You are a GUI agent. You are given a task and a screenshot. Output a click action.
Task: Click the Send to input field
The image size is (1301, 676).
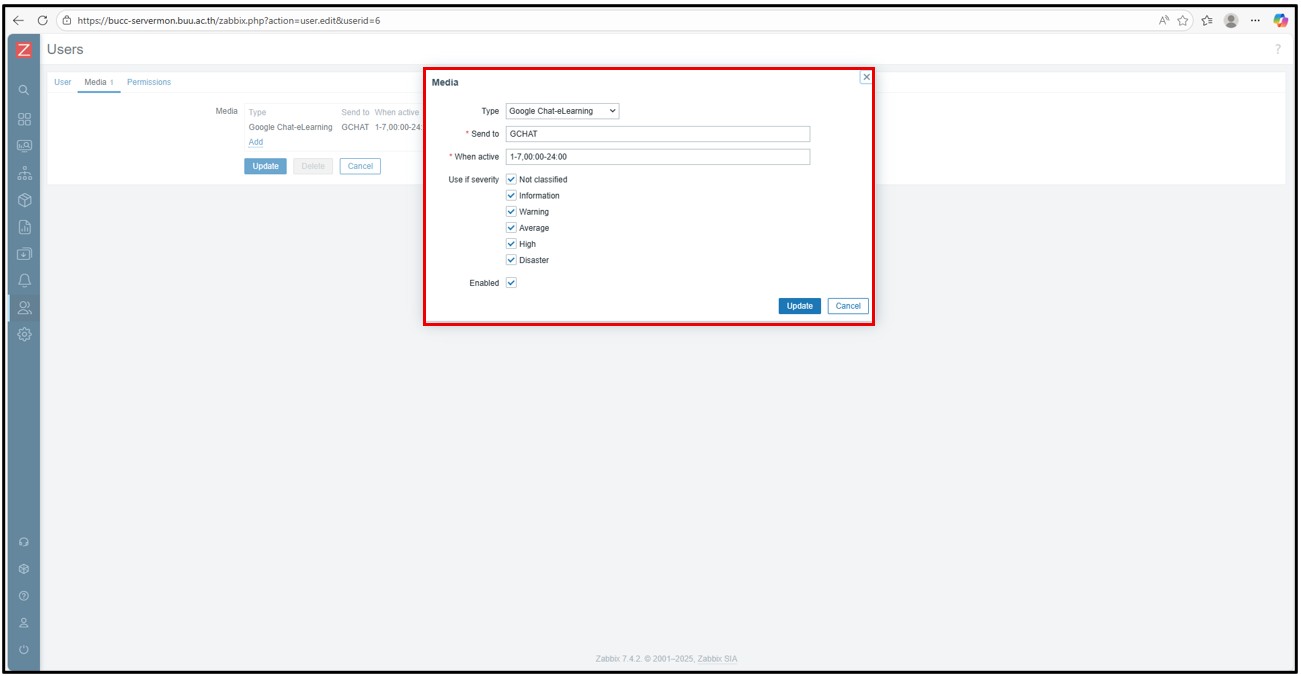(657, 134)
